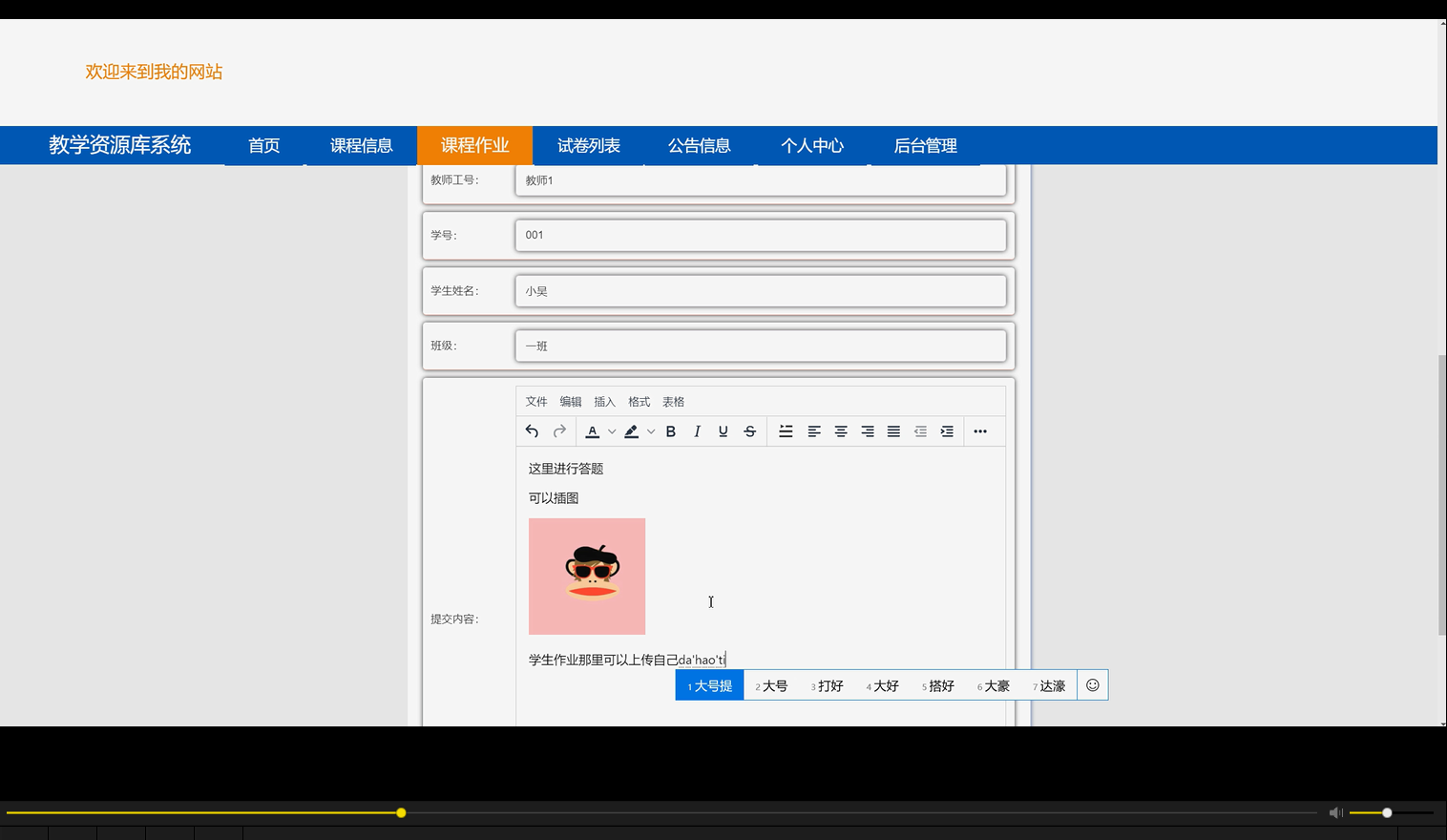Click the Redo icon in the editor toolbar

pos(559,430)
